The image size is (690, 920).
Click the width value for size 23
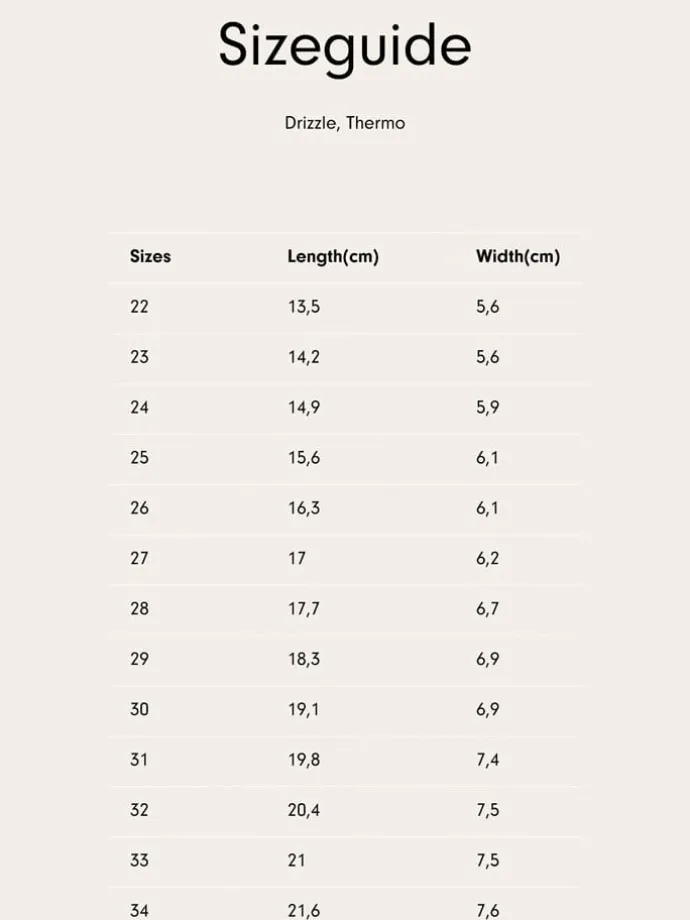(487, 357)
